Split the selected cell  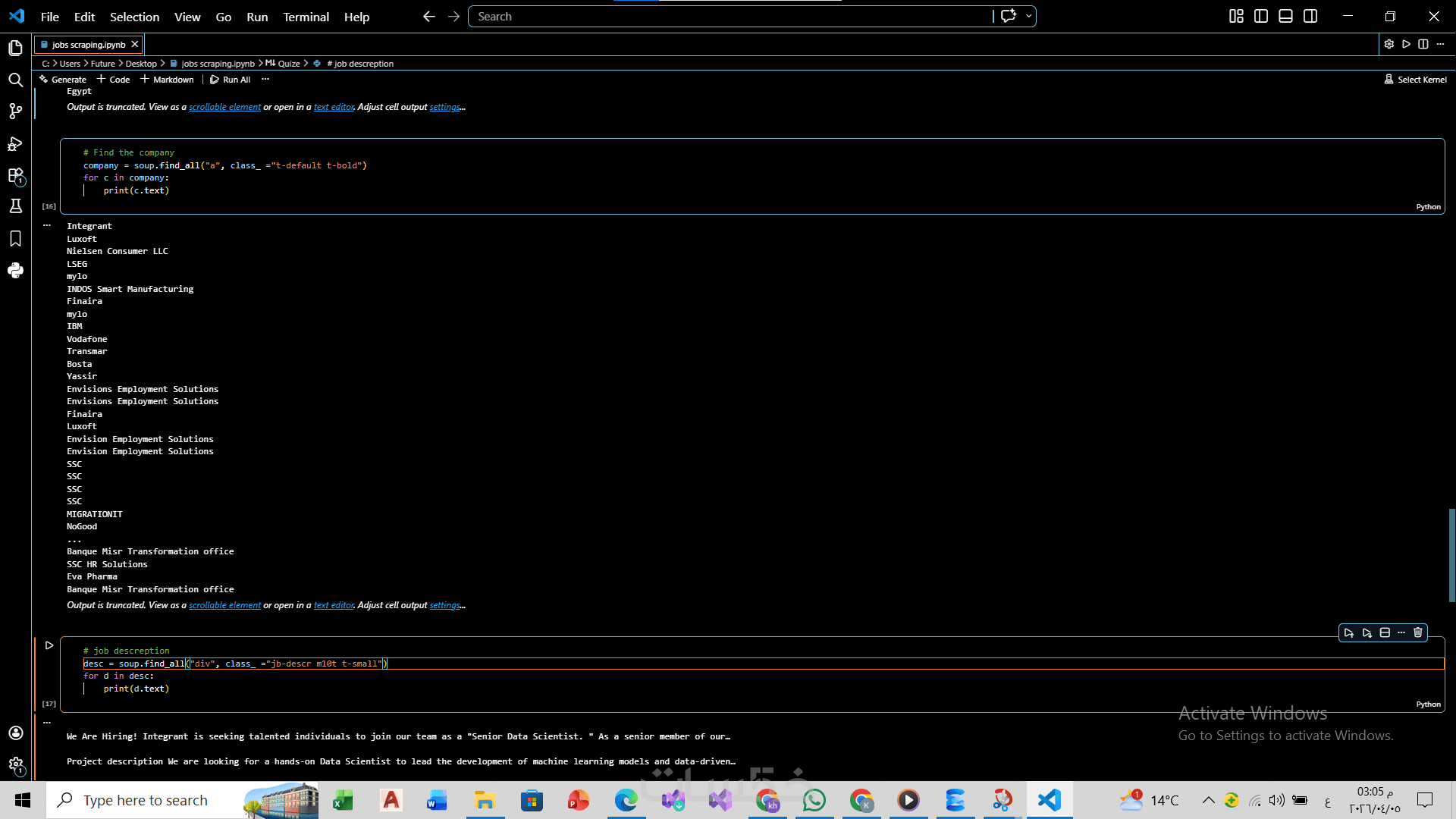1385,632
